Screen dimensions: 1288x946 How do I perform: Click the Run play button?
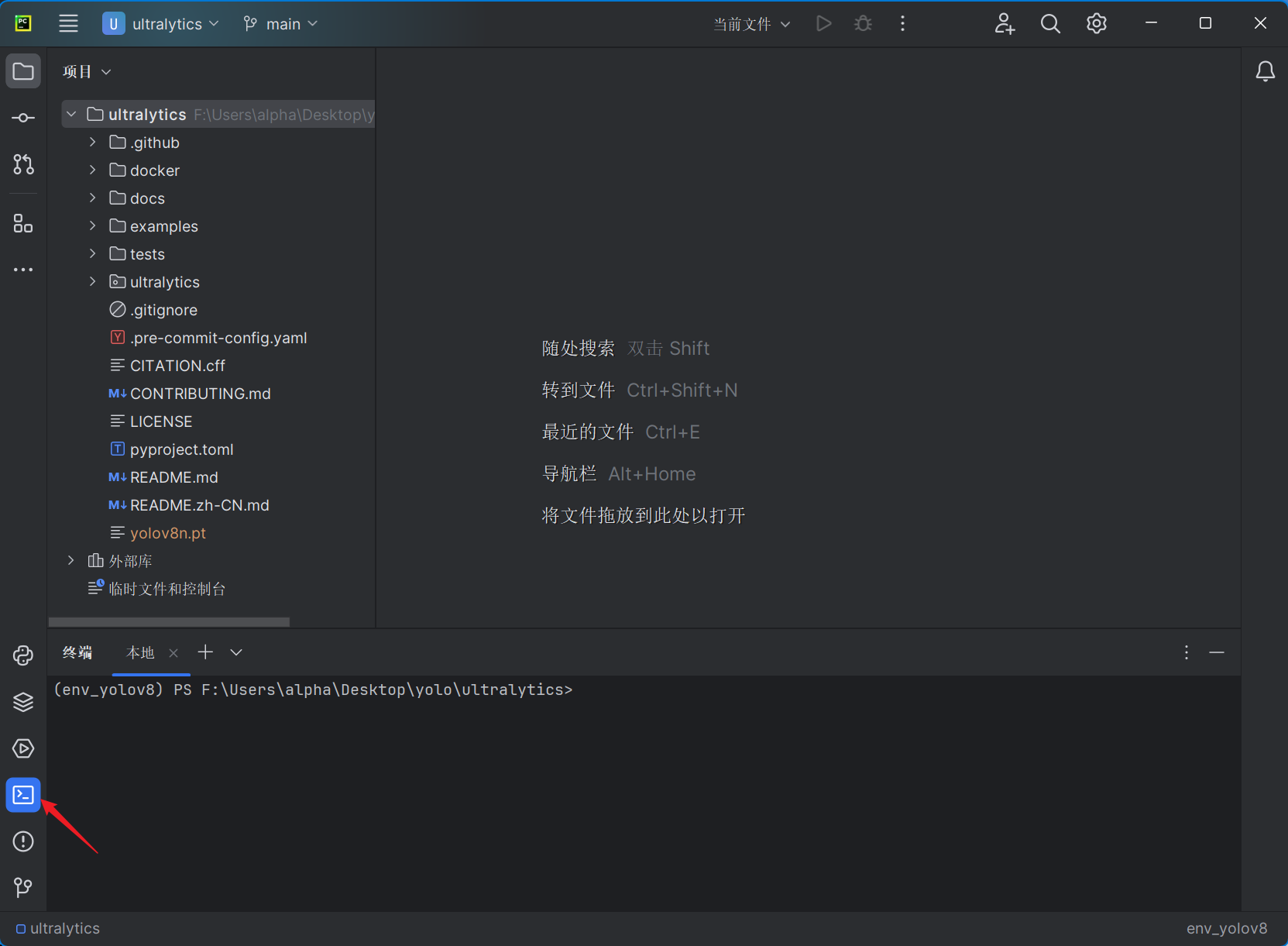[x=824, y=23]
